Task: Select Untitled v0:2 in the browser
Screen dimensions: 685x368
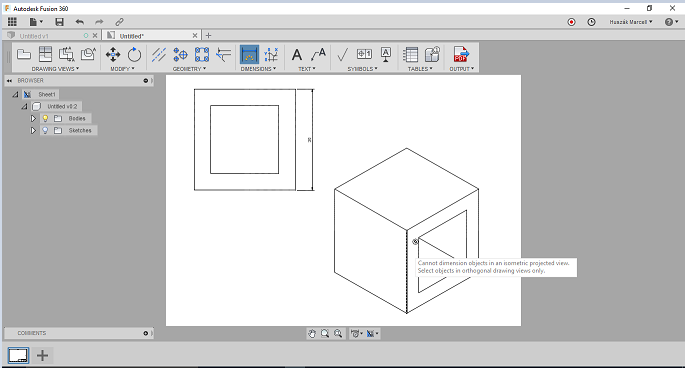Action: [x=62, y=106]
